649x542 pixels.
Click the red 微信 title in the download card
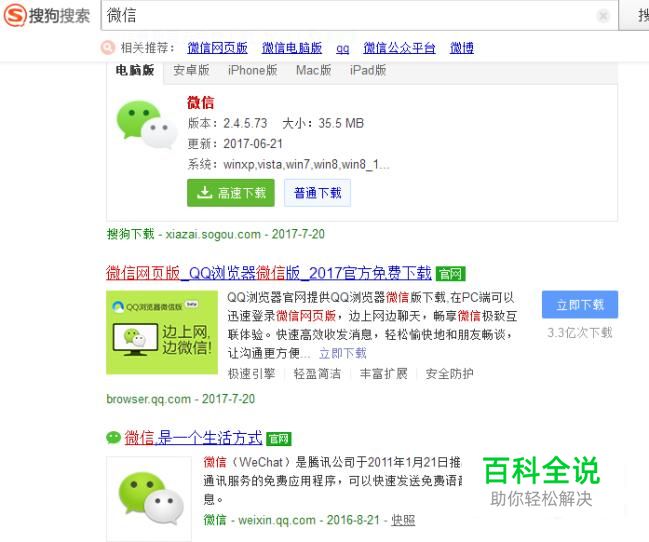pos(201,102)
